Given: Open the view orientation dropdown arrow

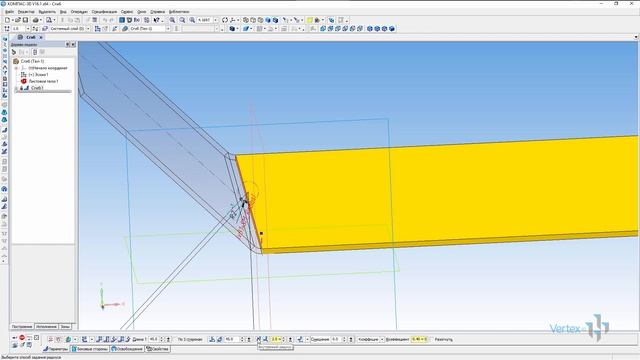Looking at the screenshot, I should [x=238, y=20].
